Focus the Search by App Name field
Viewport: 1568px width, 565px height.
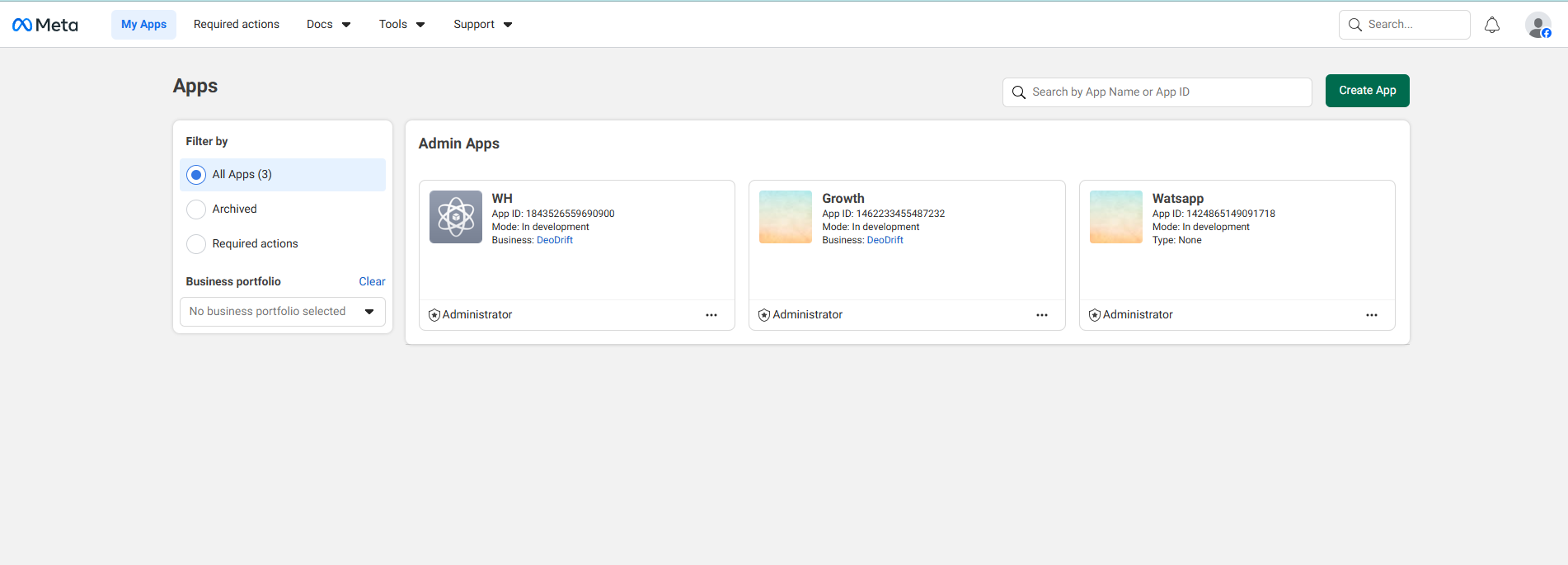1157,92
